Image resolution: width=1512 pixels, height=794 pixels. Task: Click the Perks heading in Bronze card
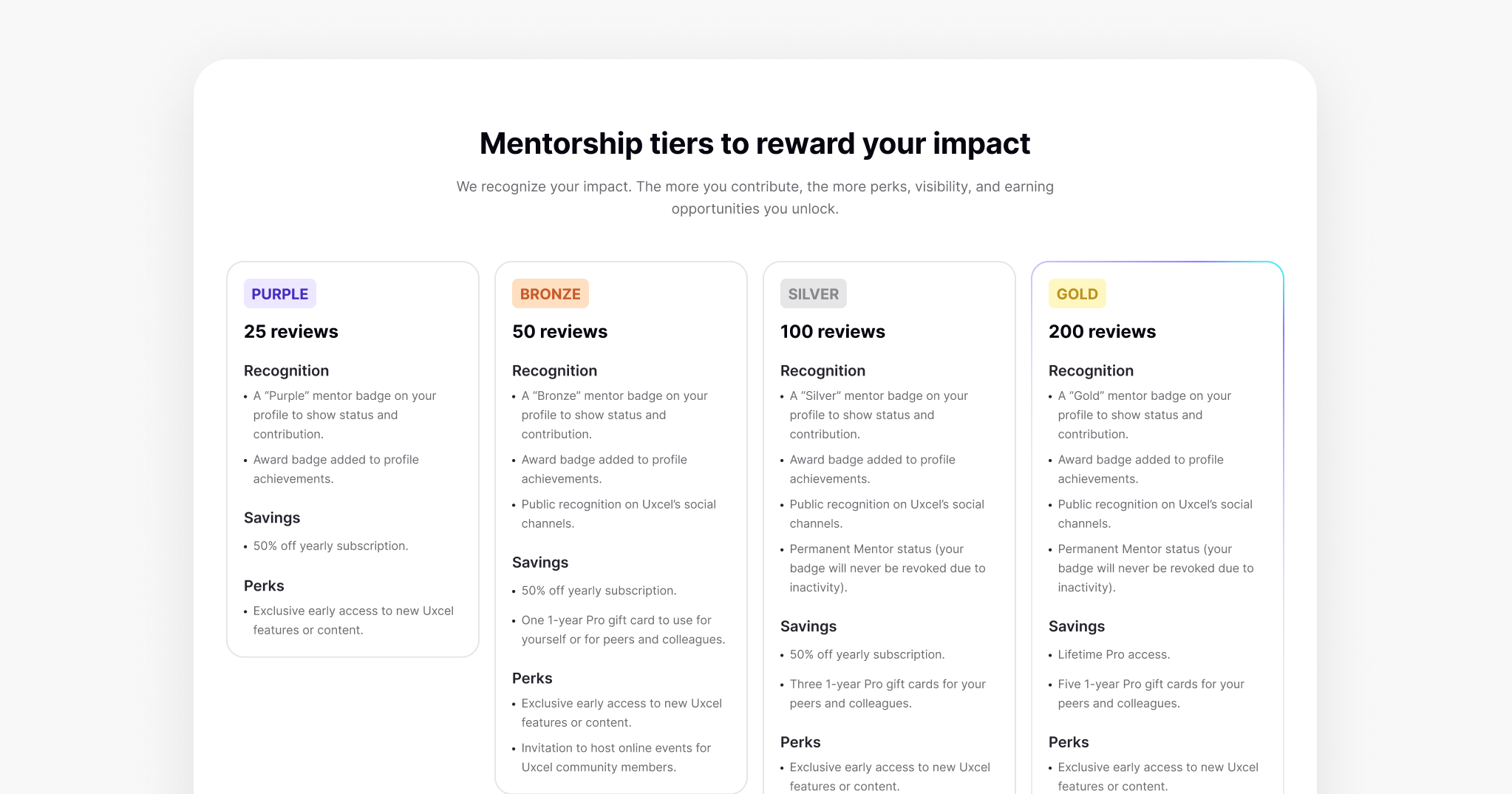pyautogui.click(x=532, y=678)
